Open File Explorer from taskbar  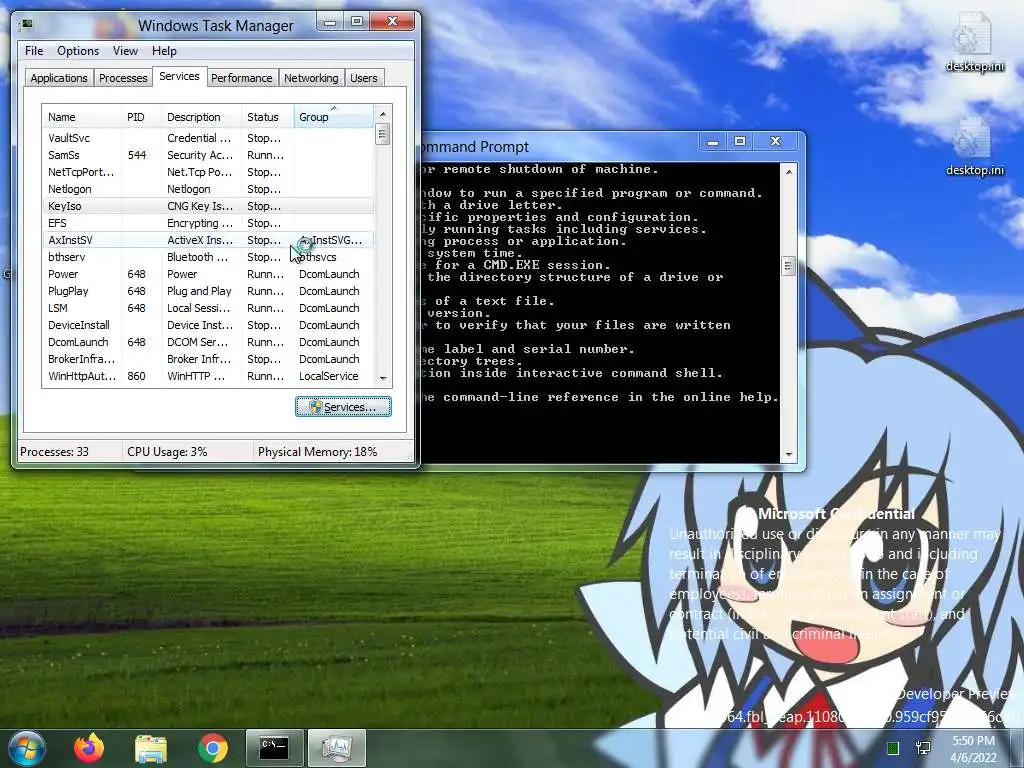click(151, 748)
